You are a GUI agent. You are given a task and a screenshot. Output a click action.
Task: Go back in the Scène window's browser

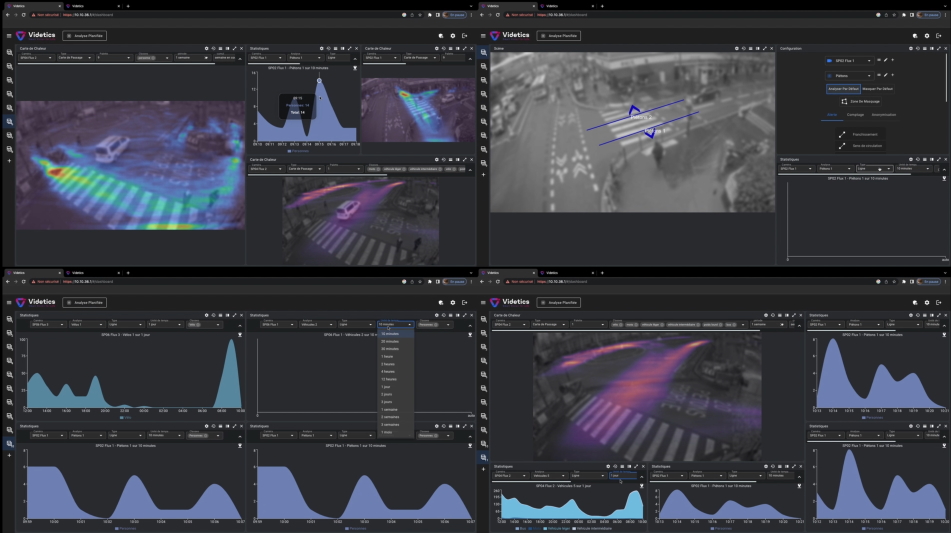tap(482, 15)
